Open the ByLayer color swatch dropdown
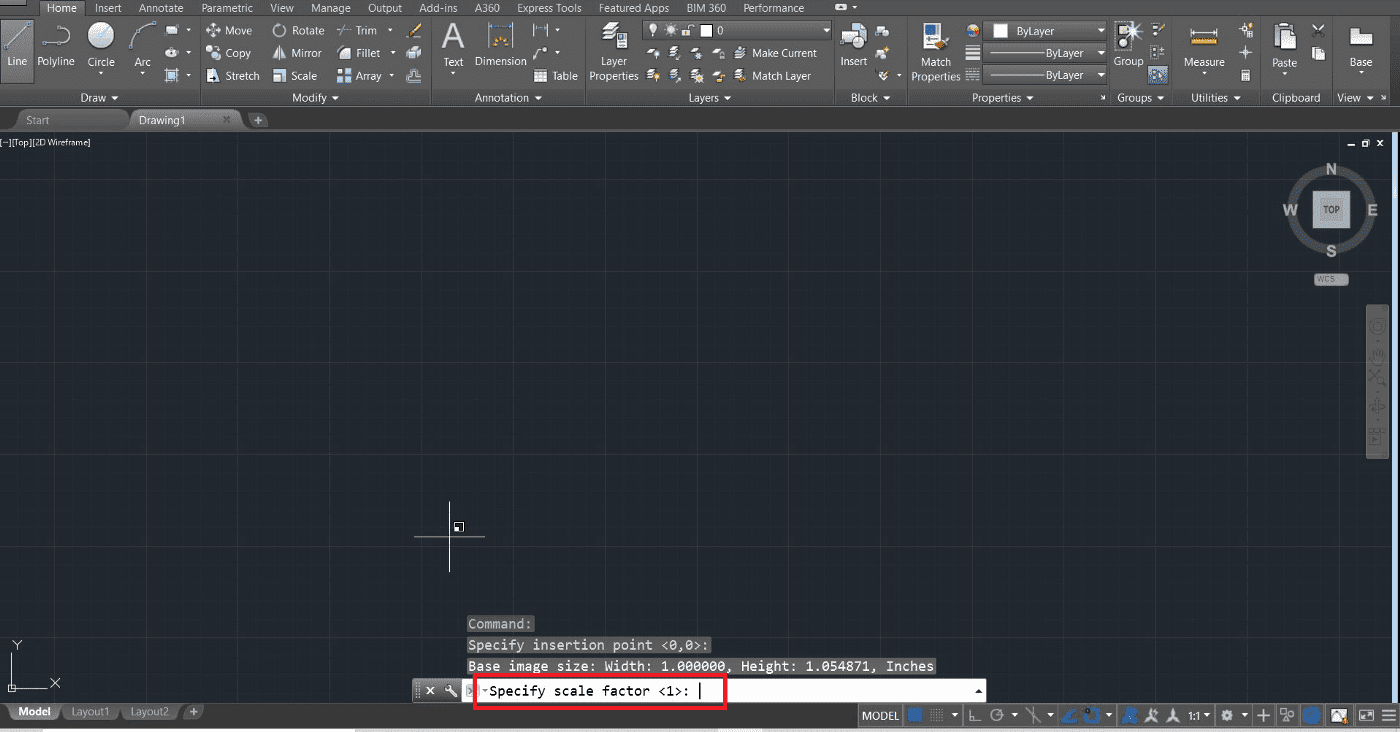 1045,31
